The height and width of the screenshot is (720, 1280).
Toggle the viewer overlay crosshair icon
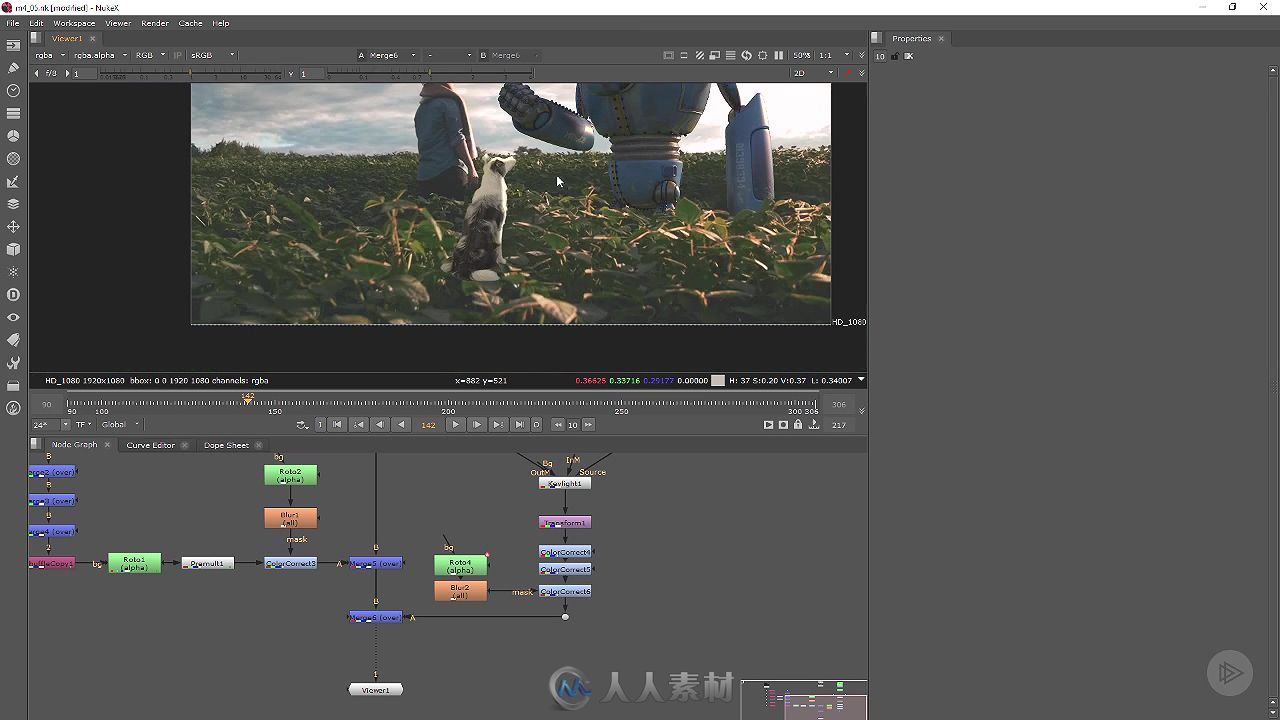[x=763, y=55]
